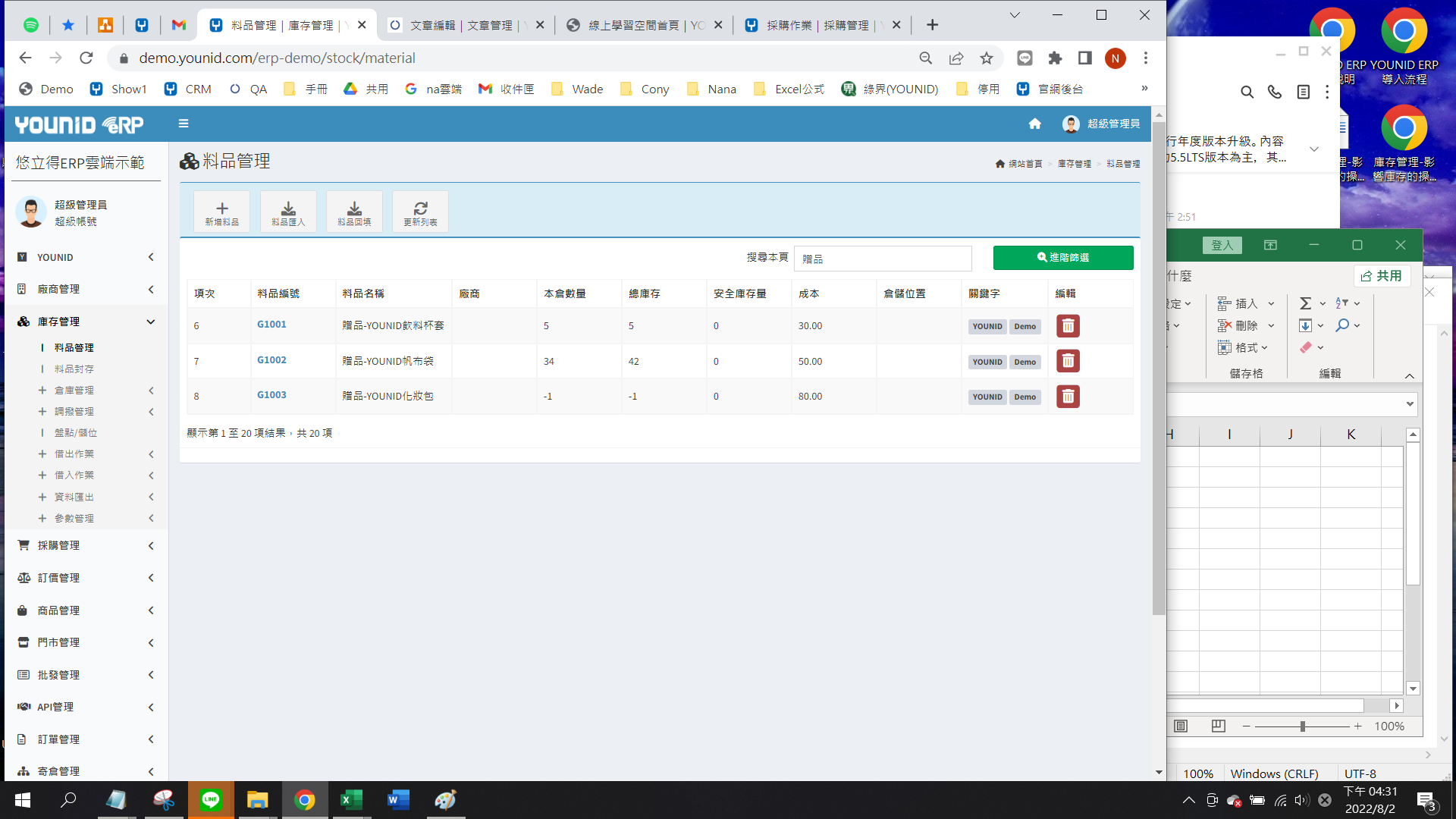Toggle the hamburger sidebar menu icon
Screen dimensions: 1456x819
(184, 124)
